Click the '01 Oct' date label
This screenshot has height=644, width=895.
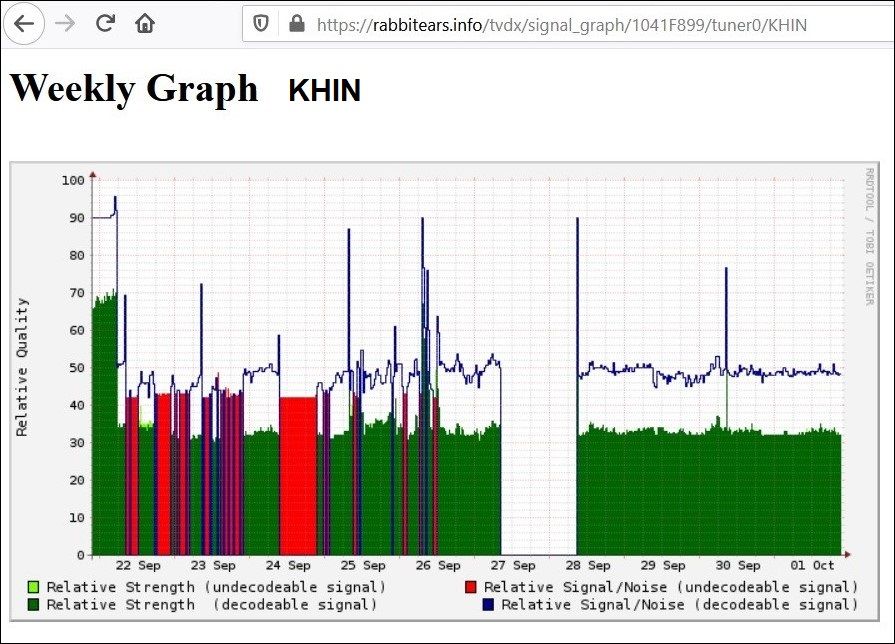tap(812, 565)
